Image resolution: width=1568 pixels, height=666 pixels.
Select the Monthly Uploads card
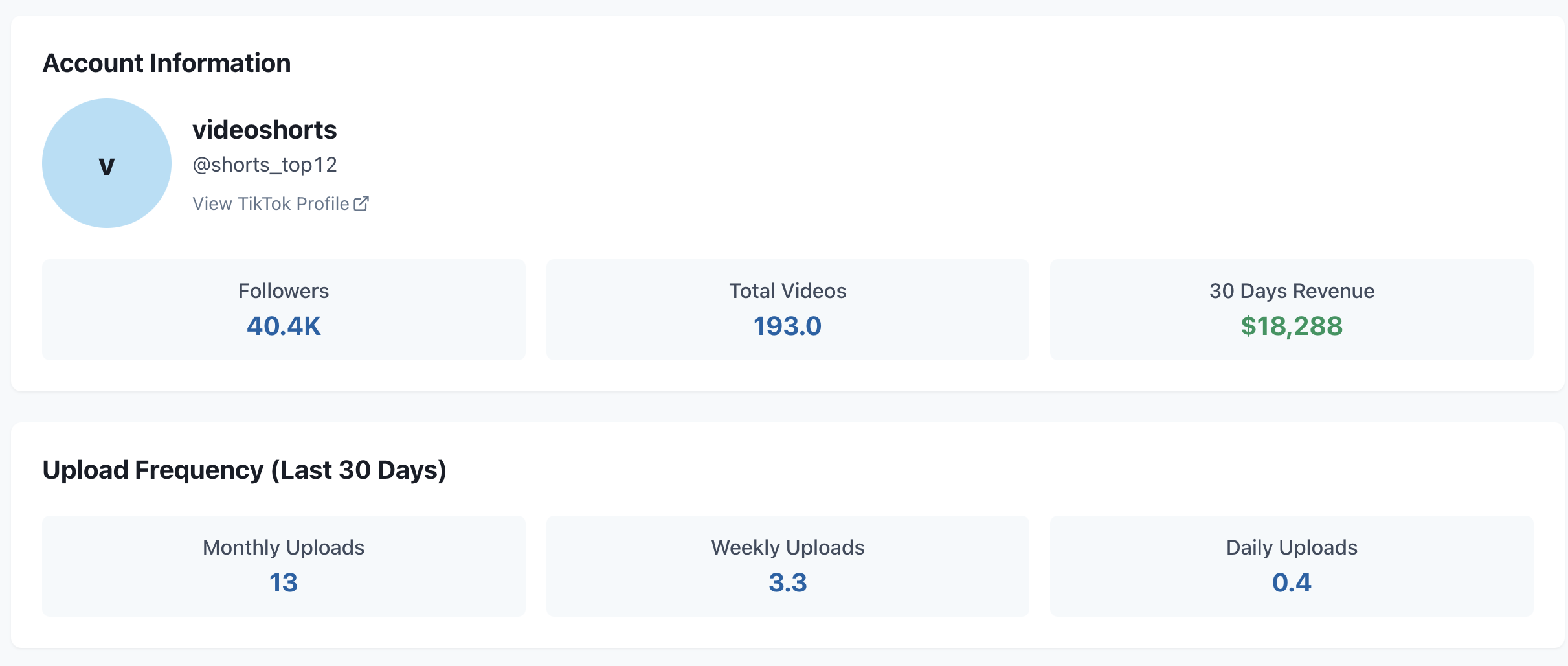click(x=283, y=566)
